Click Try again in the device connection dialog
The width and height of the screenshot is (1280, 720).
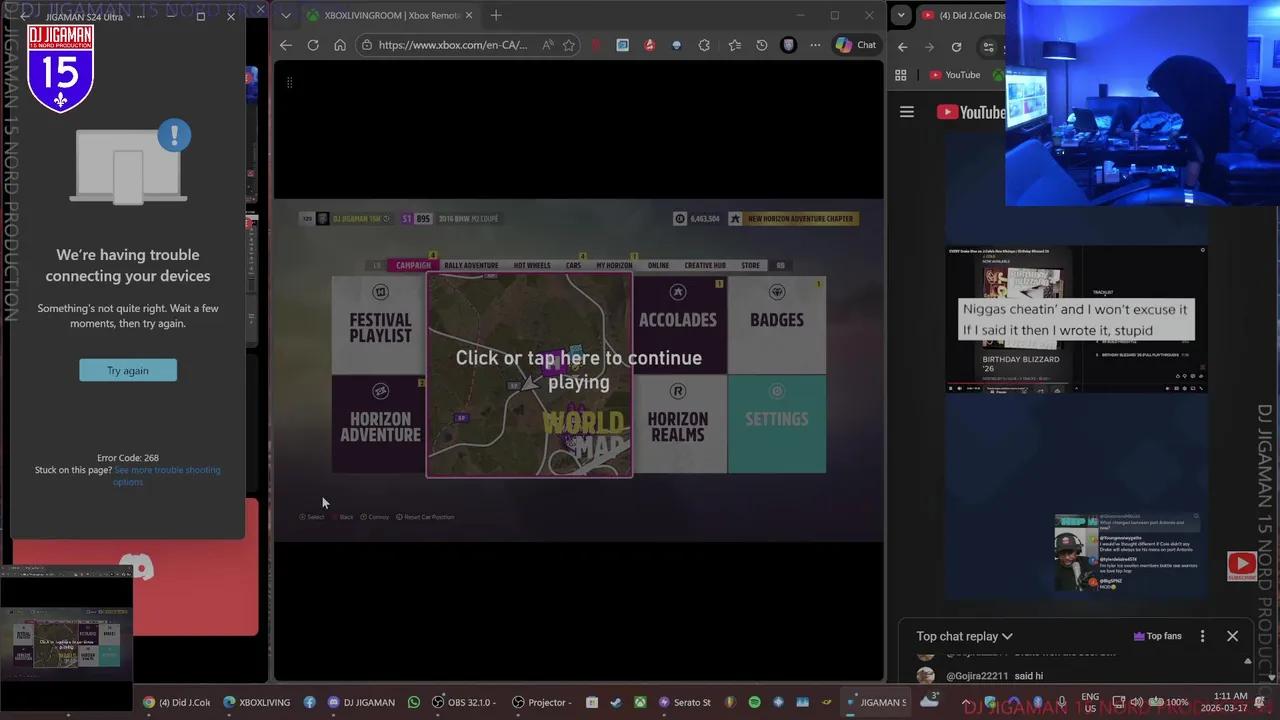(x=128, y=370)
